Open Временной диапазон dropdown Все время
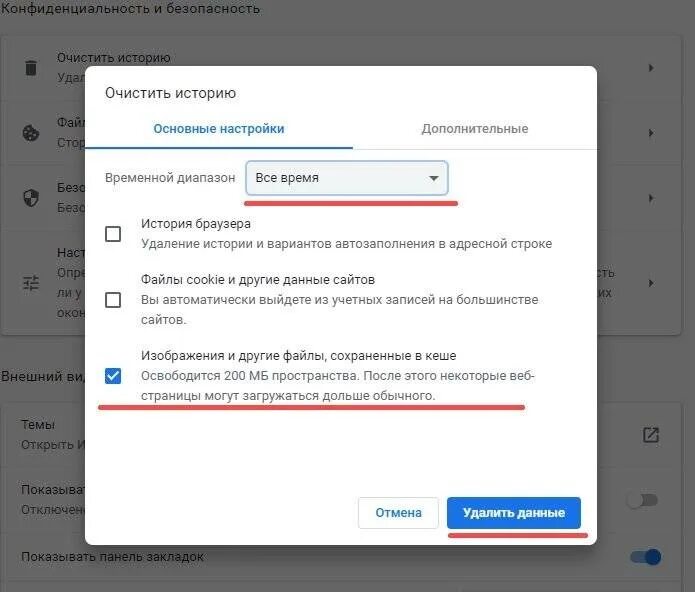 pos(347,178)
